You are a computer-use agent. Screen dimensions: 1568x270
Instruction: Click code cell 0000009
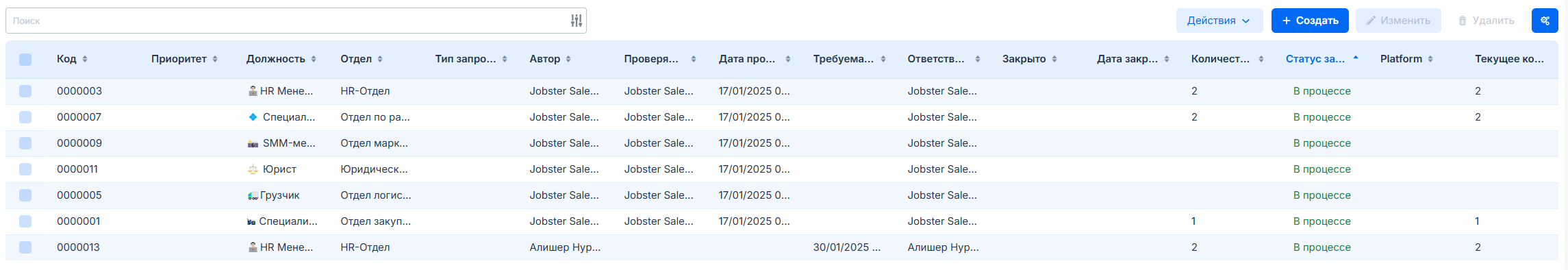[x=79, y=143]
